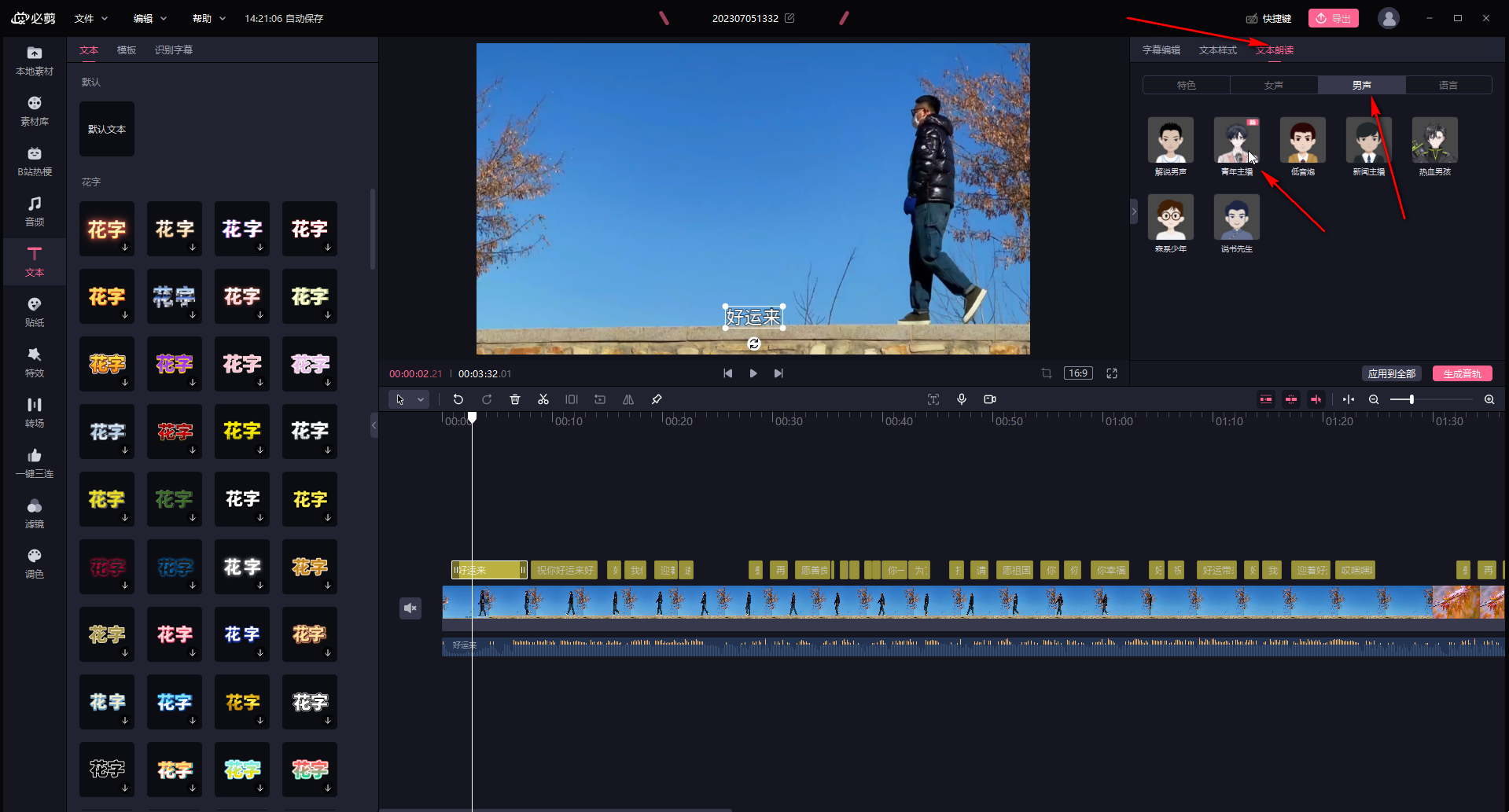
Task: Click the trash delete icon in timeline toolbar
Action: click(515, 399)
